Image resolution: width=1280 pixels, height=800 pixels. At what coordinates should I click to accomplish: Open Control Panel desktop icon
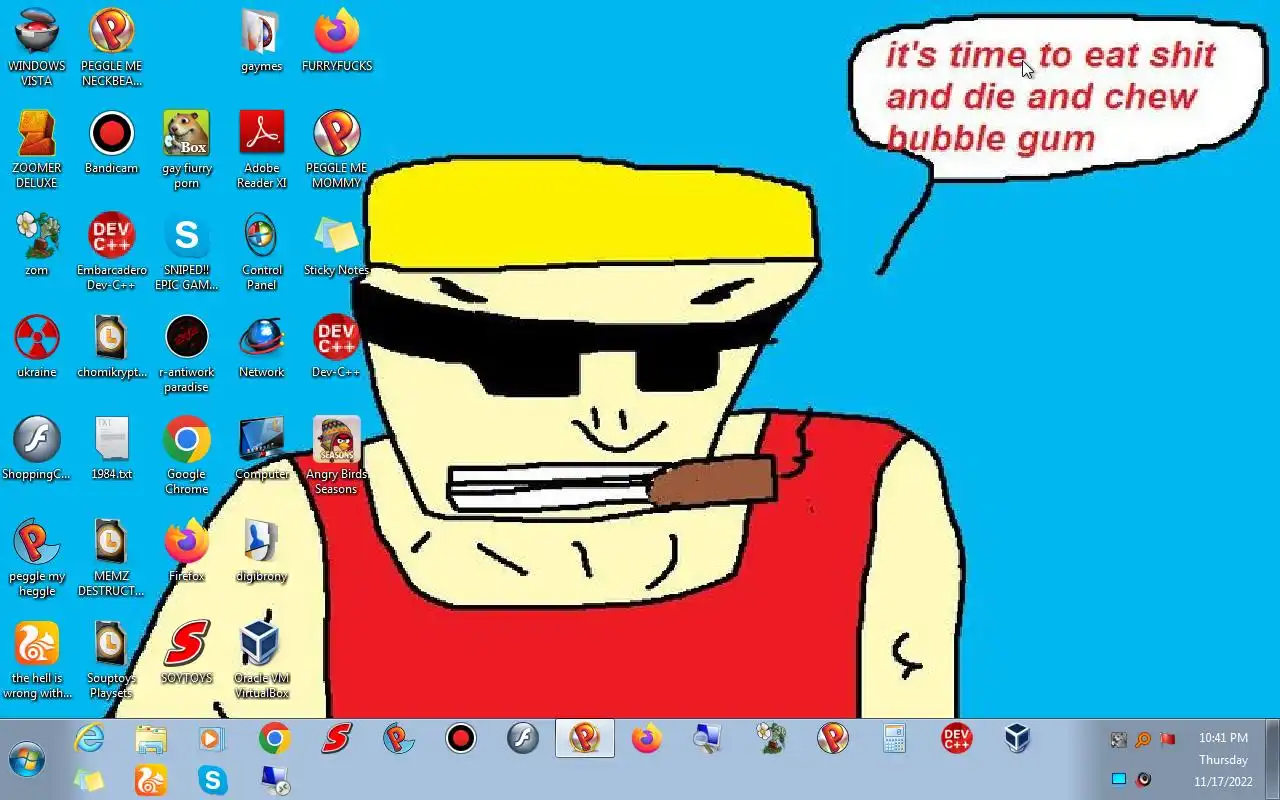[x=261, y=251]
